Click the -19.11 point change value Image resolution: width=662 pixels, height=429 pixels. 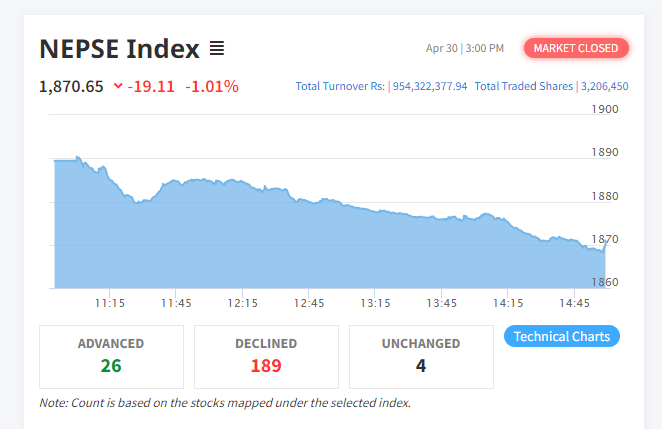coord(153,86)
